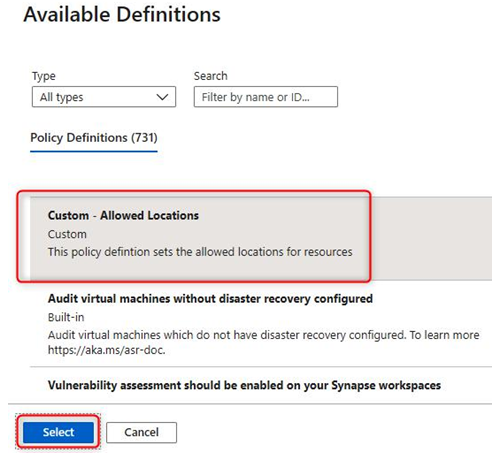Click the Custom - Allowed Locations title text

123,216
